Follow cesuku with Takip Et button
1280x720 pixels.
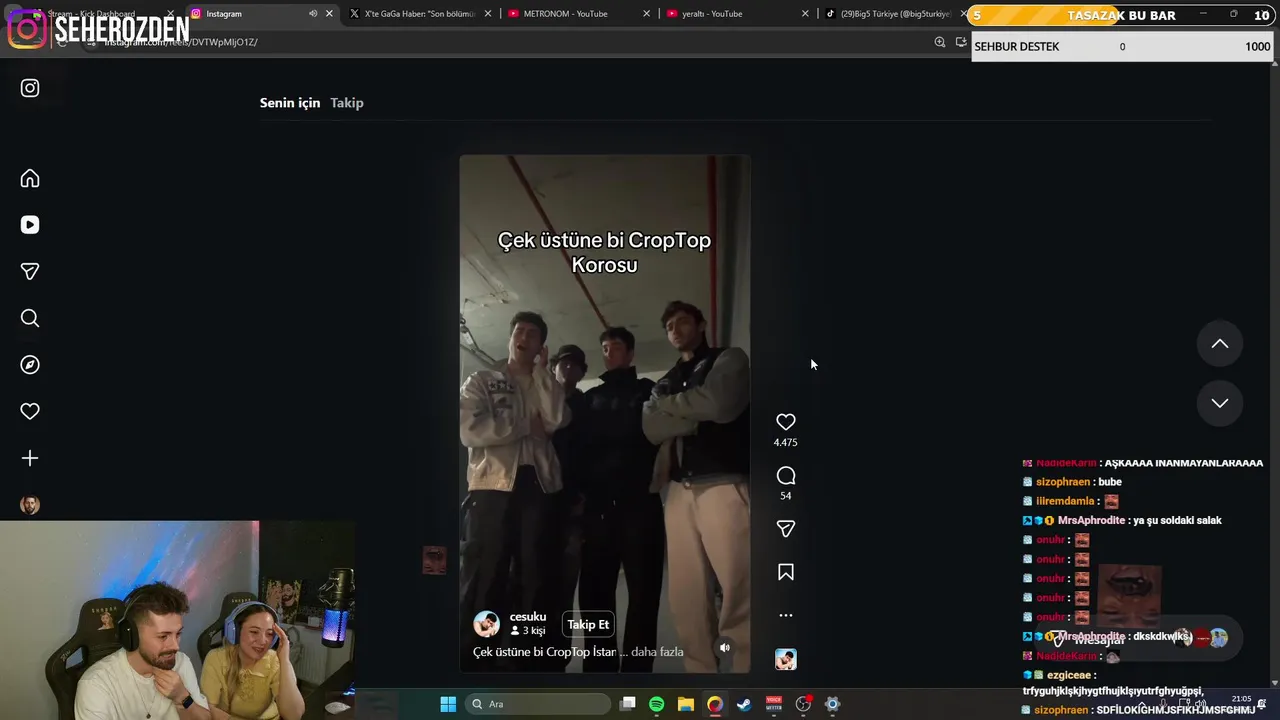(588, 625)
